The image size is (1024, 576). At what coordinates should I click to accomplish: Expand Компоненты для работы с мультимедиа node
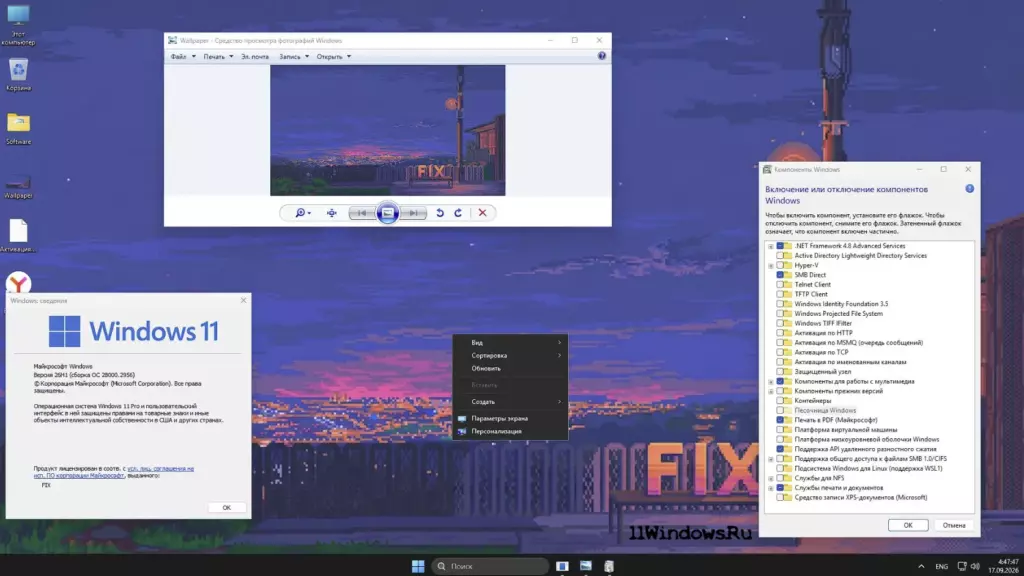click(771, 381)
